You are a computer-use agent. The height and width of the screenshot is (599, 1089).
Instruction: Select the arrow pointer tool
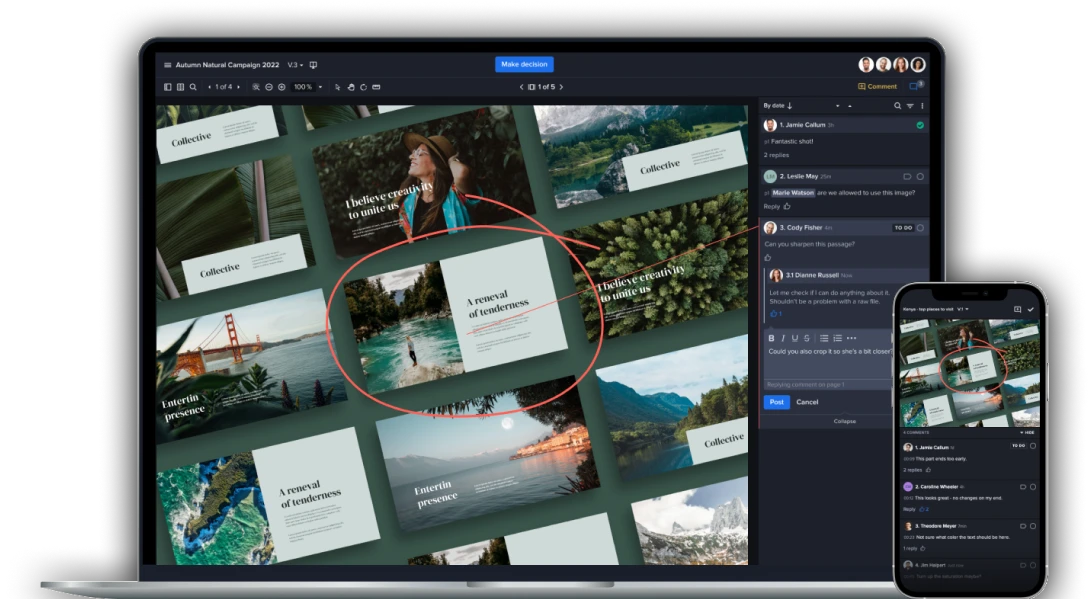tap(337, 87)
